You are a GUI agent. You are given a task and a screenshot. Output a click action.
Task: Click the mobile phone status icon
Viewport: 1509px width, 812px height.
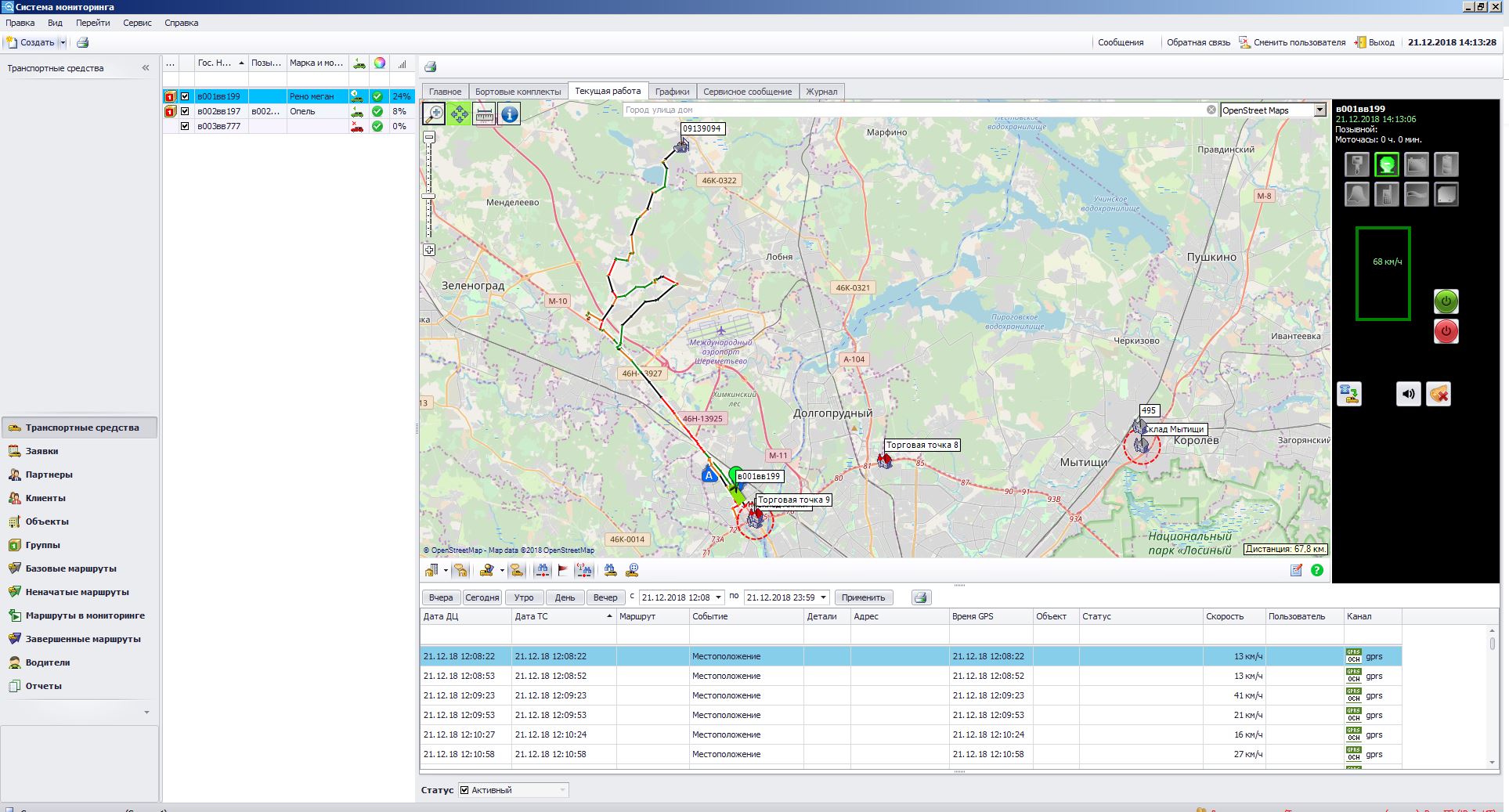click(1387, 194)
